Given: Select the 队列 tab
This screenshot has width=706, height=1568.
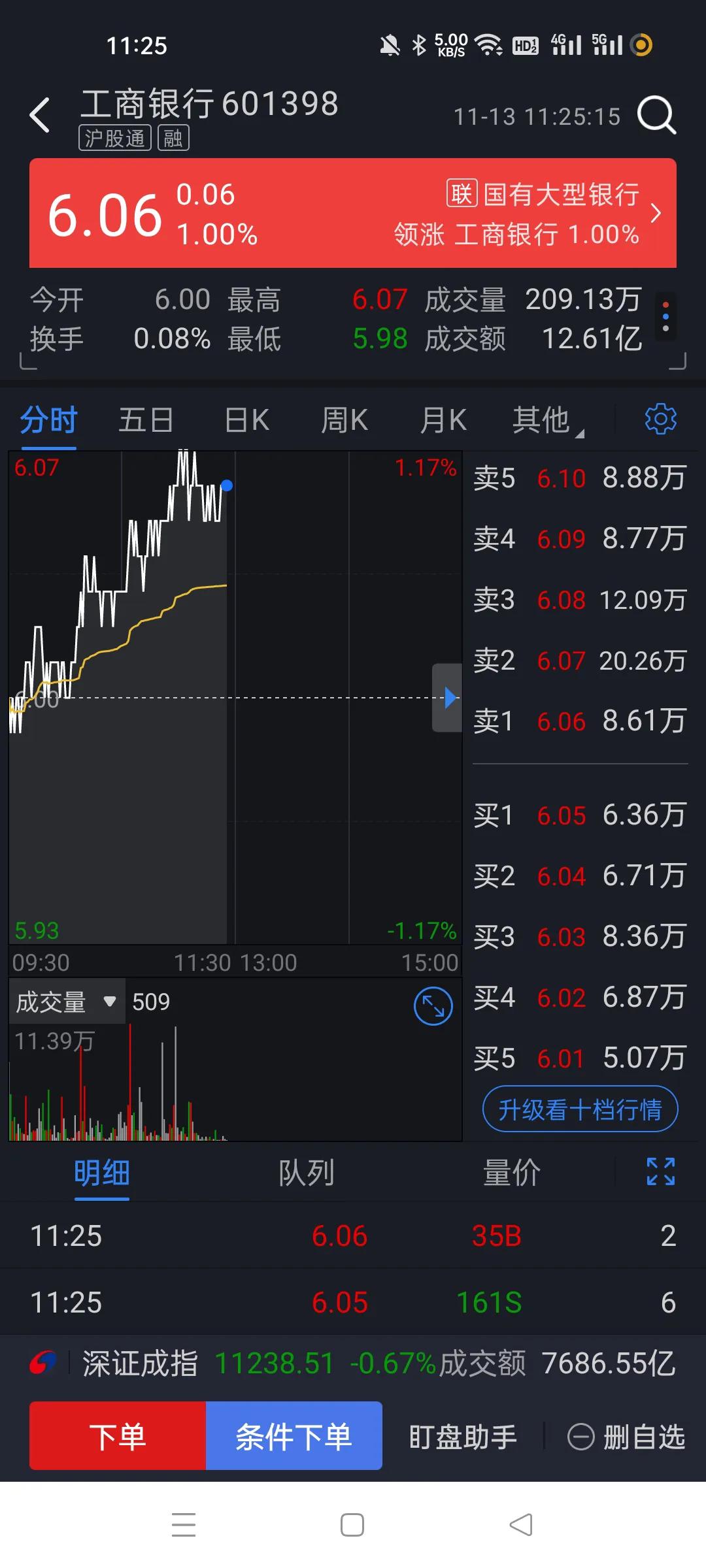Looking at the screenshot, I should [307, 1173].
